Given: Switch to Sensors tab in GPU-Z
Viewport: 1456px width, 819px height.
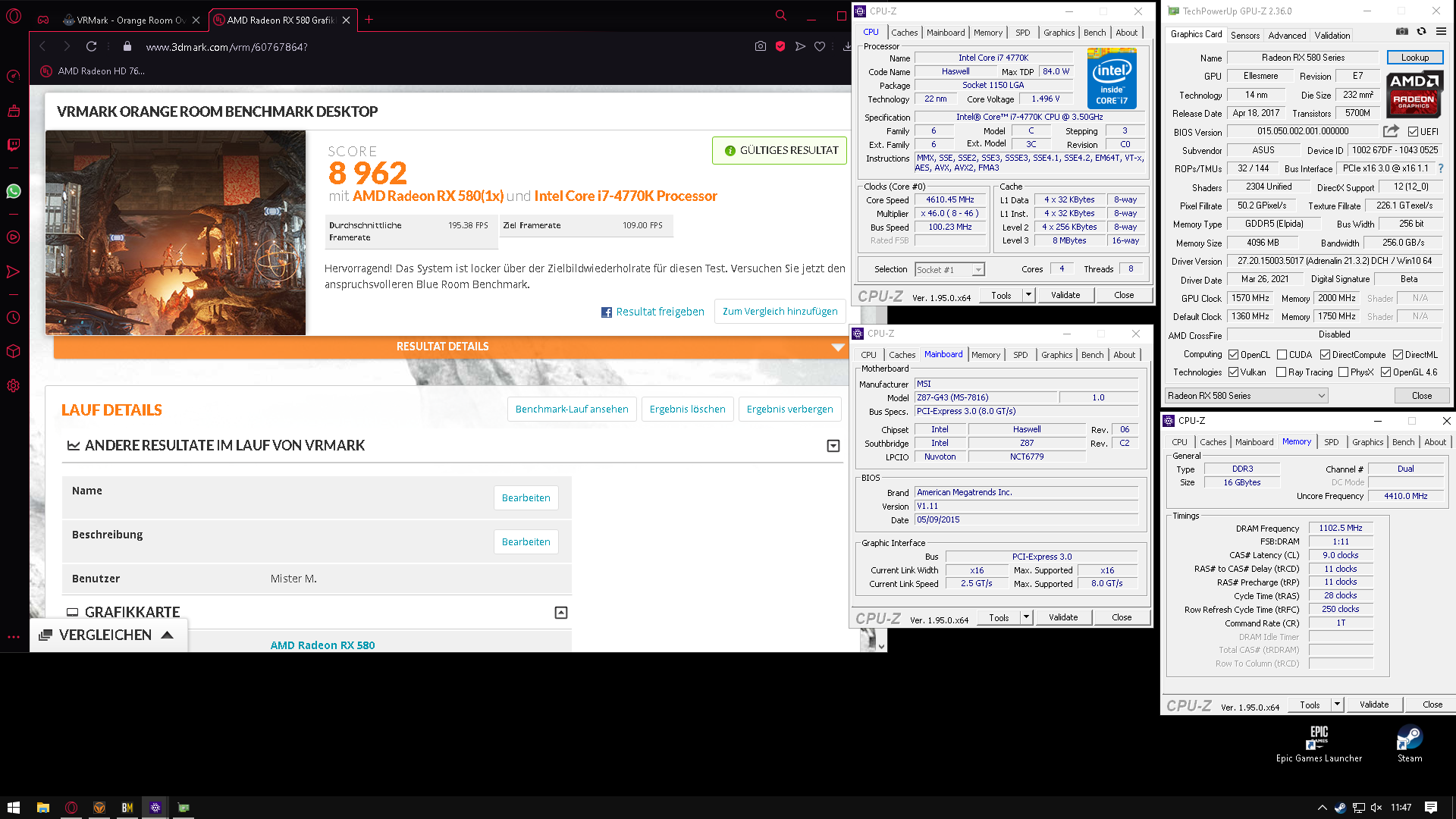Looking at the screenshot, I should [1245, 35].
